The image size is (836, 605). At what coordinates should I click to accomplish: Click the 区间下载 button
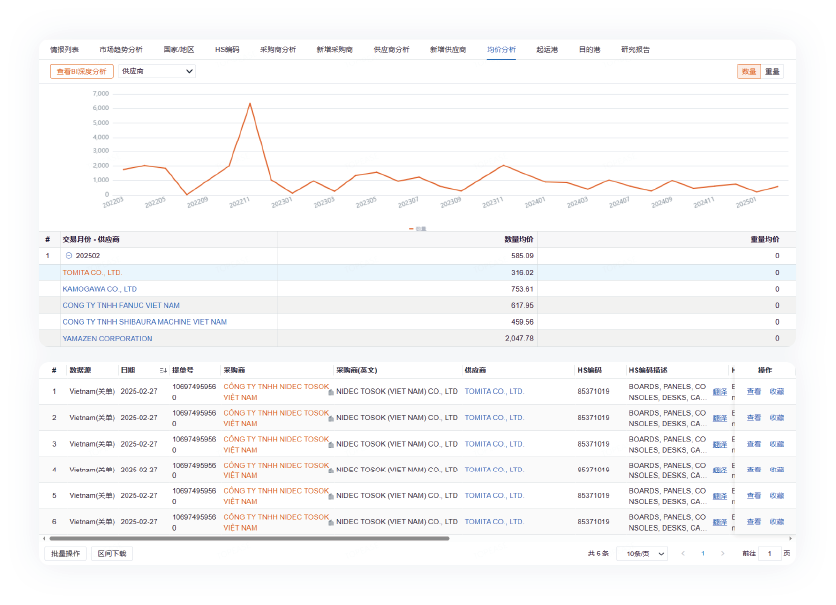click(111, 553)
